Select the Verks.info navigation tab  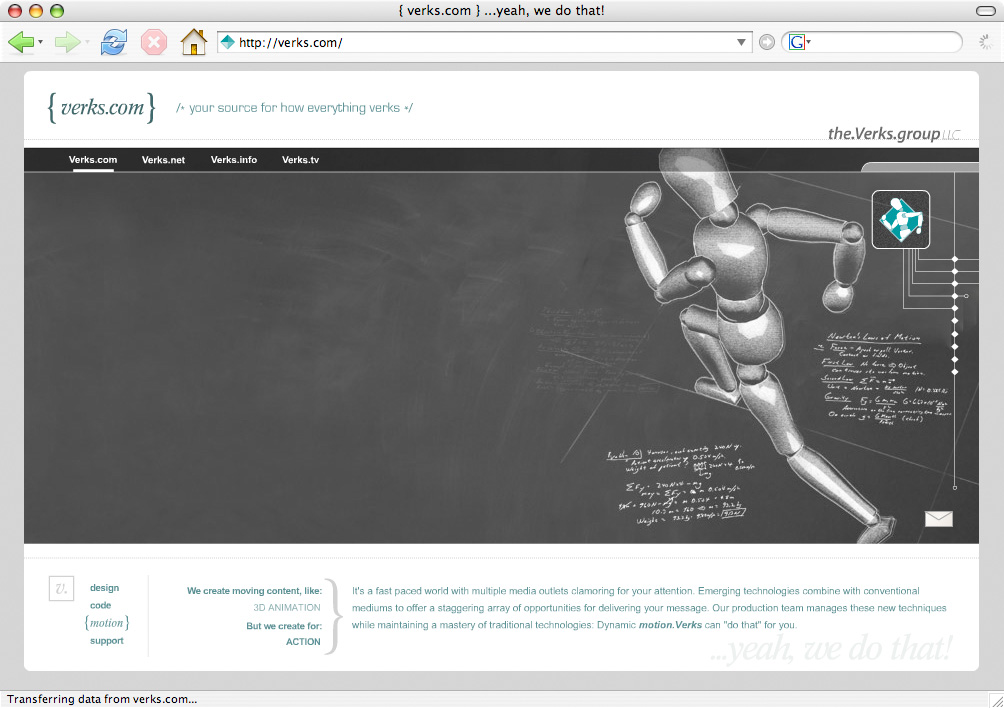pos(234,160)
